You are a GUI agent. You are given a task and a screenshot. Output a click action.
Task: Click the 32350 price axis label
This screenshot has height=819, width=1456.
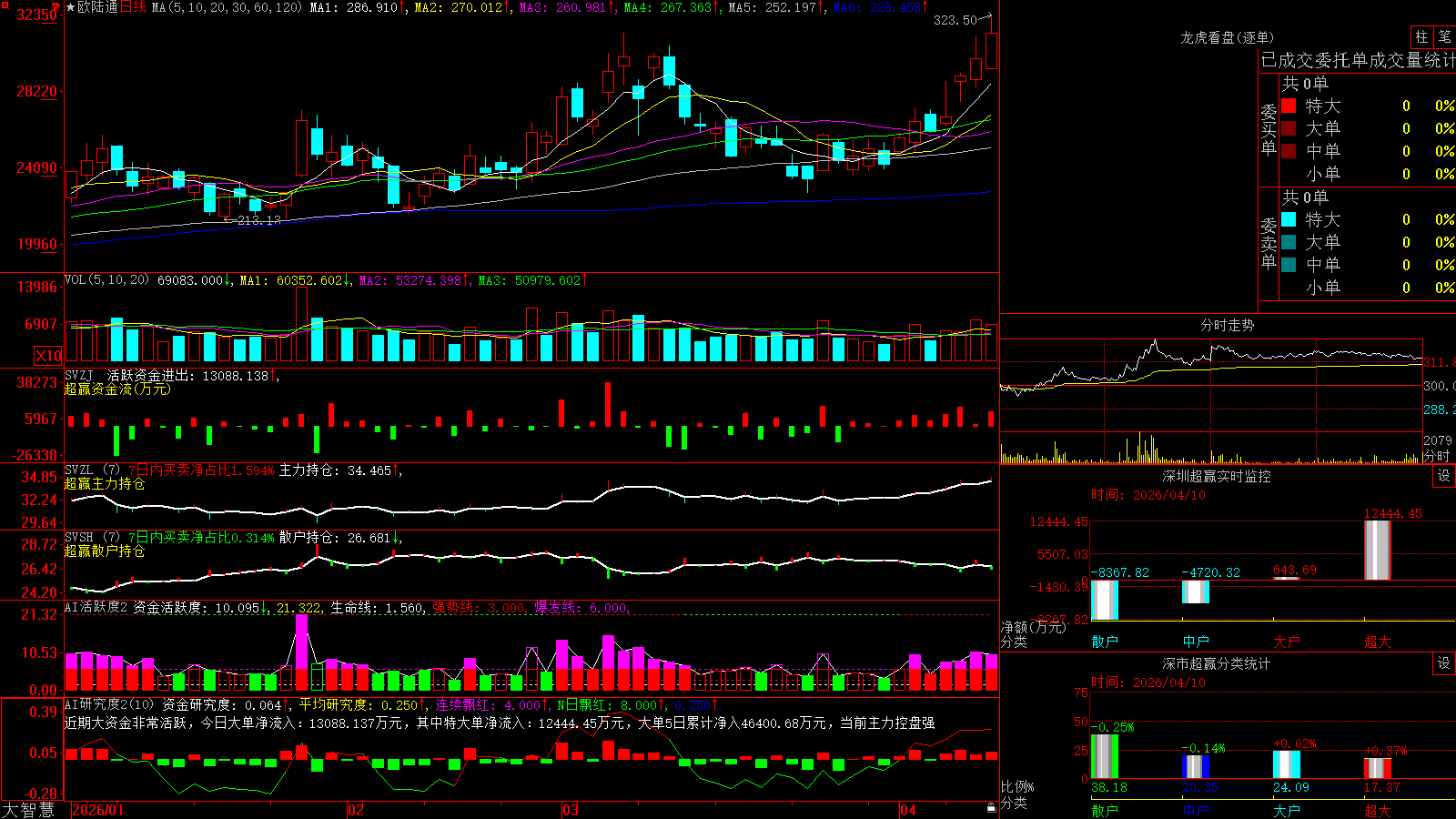[36, 15]
